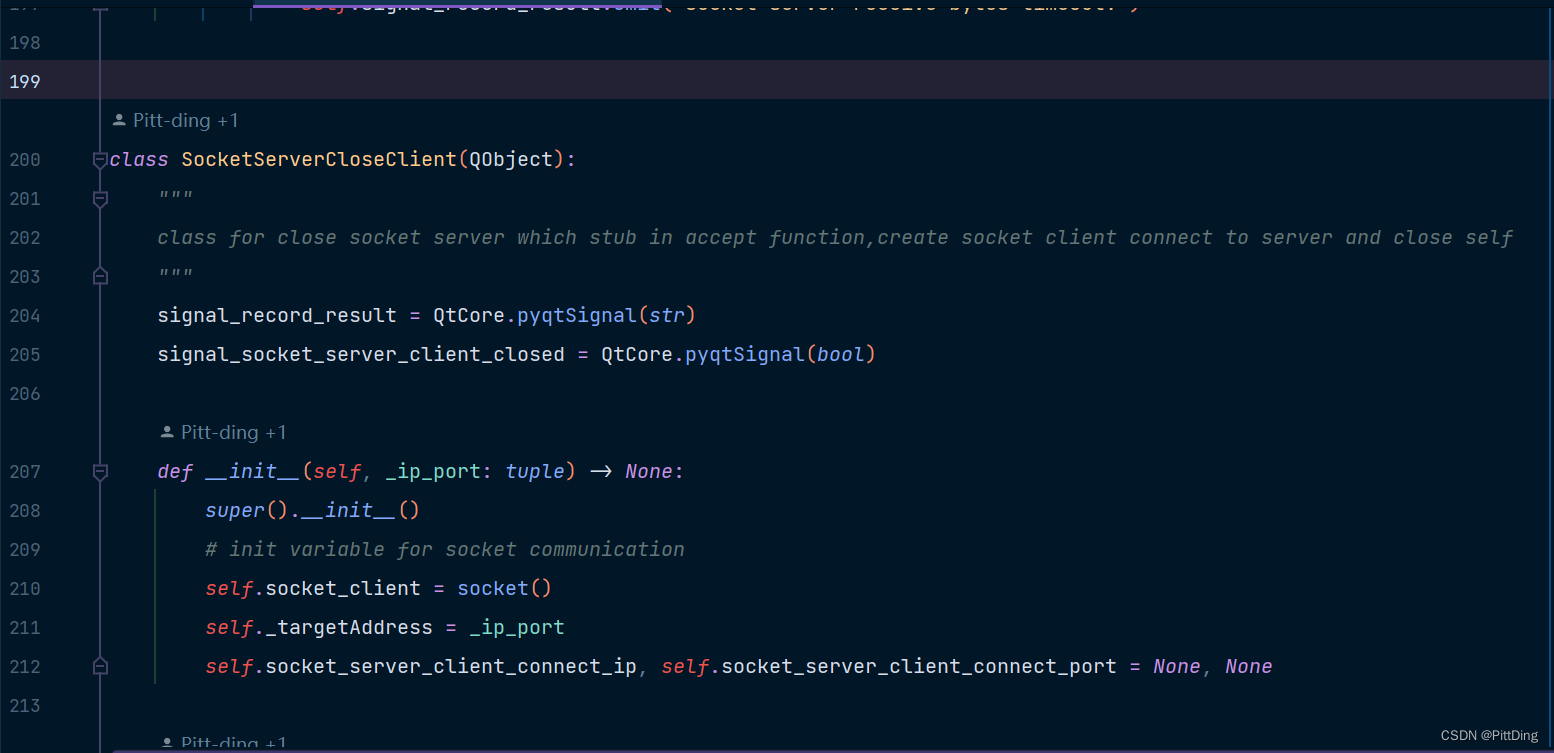Viewport: 1554px width, 753px height.
Task: Click the _ip_port parameter in the def signature
Action: pos(433,472)
